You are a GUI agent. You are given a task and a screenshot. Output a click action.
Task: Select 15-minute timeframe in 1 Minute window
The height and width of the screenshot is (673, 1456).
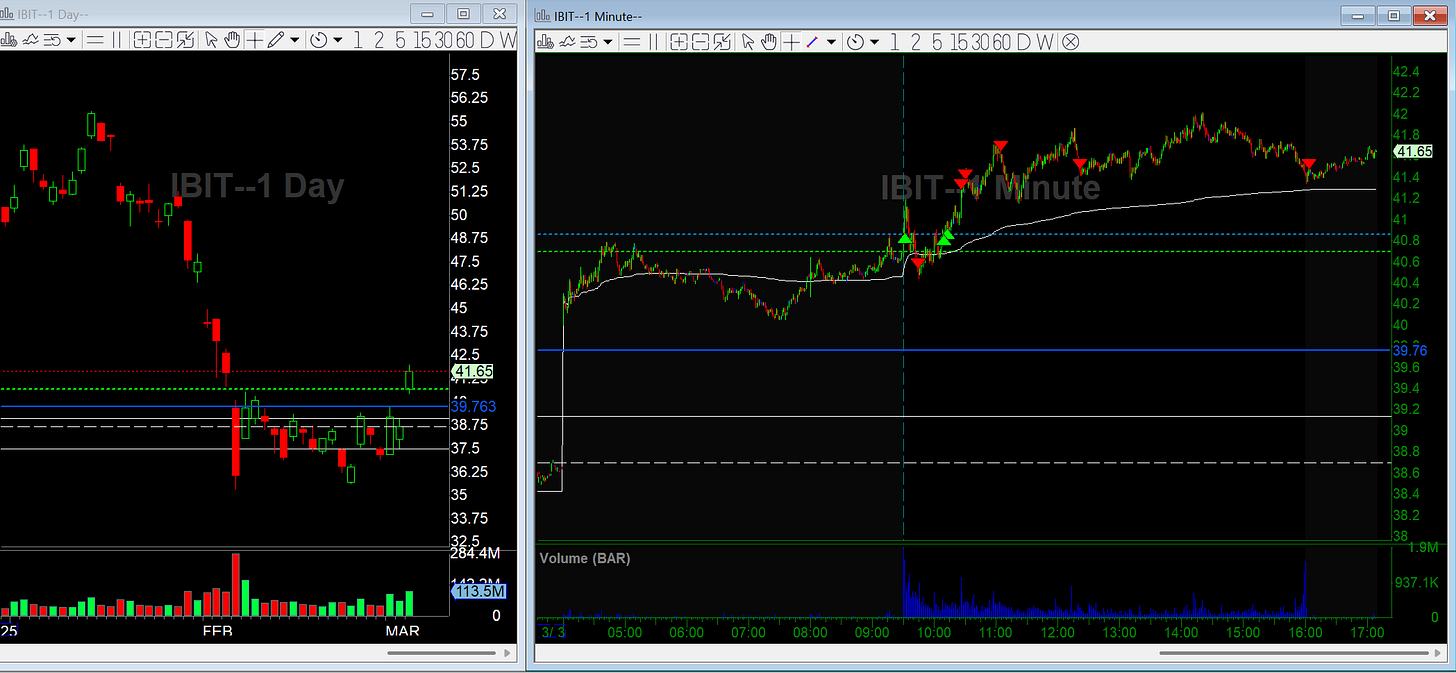(x=959, y=40)
